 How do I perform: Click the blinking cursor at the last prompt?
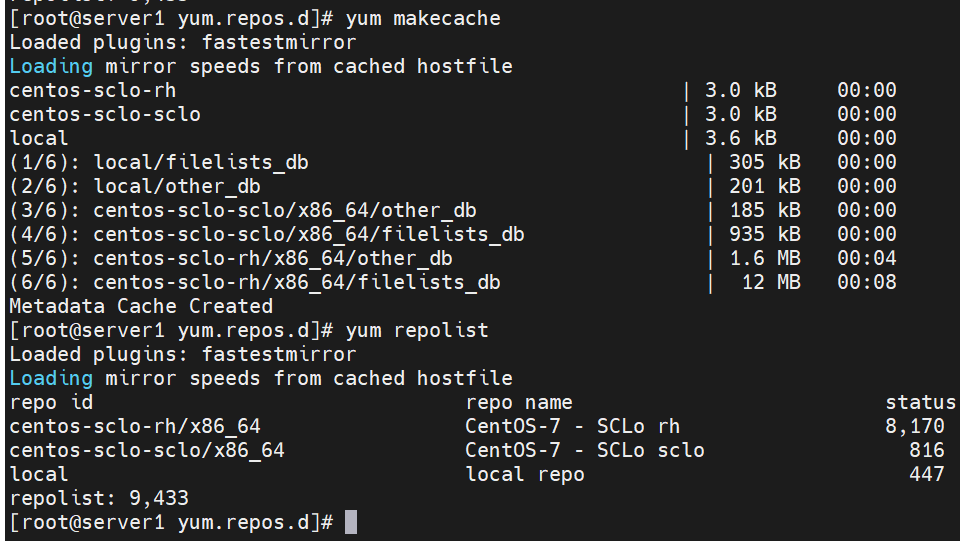coord(351,522)
